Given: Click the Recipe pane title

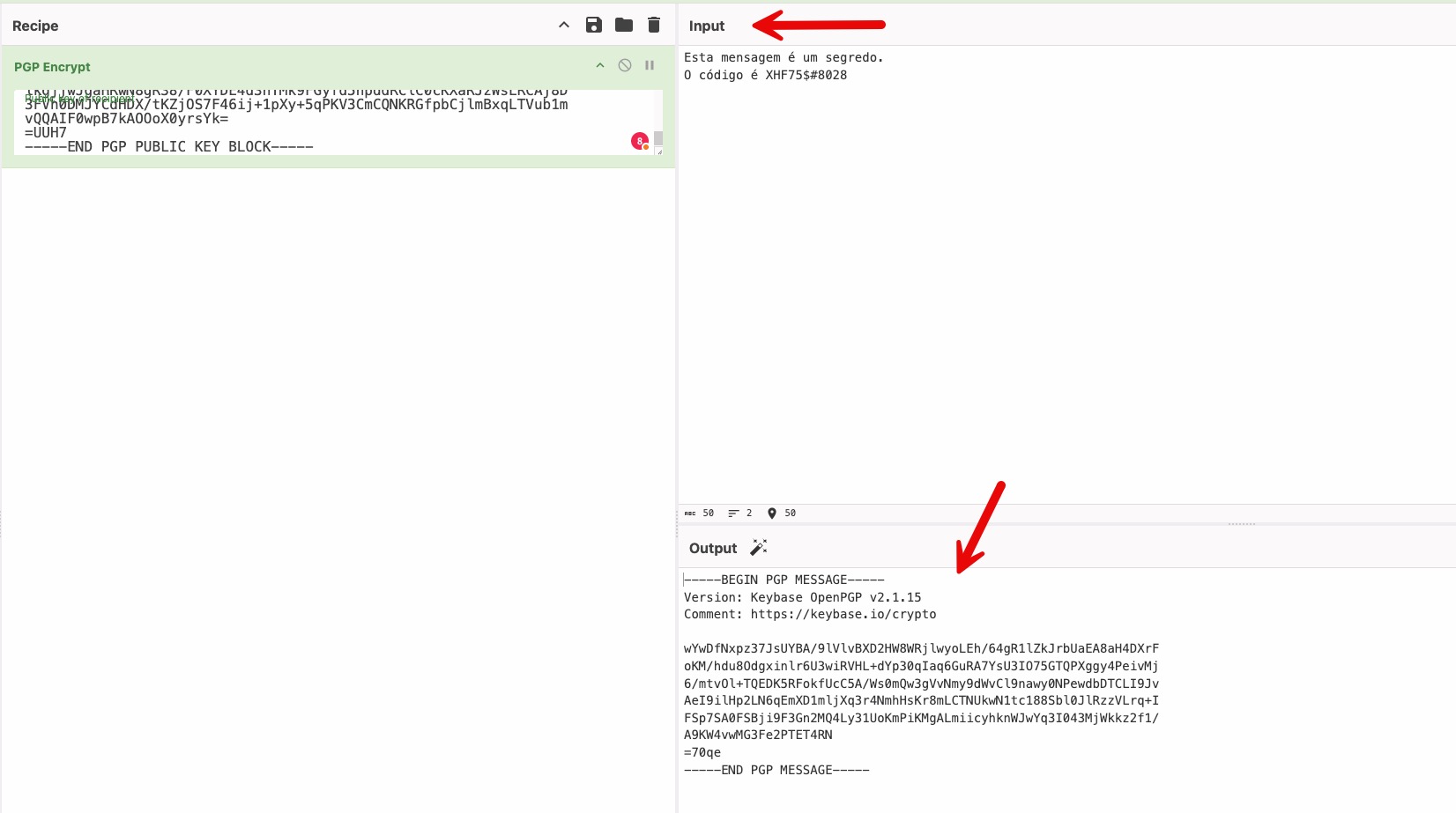Looking at the screenshot, I should (x=35, y=26).
